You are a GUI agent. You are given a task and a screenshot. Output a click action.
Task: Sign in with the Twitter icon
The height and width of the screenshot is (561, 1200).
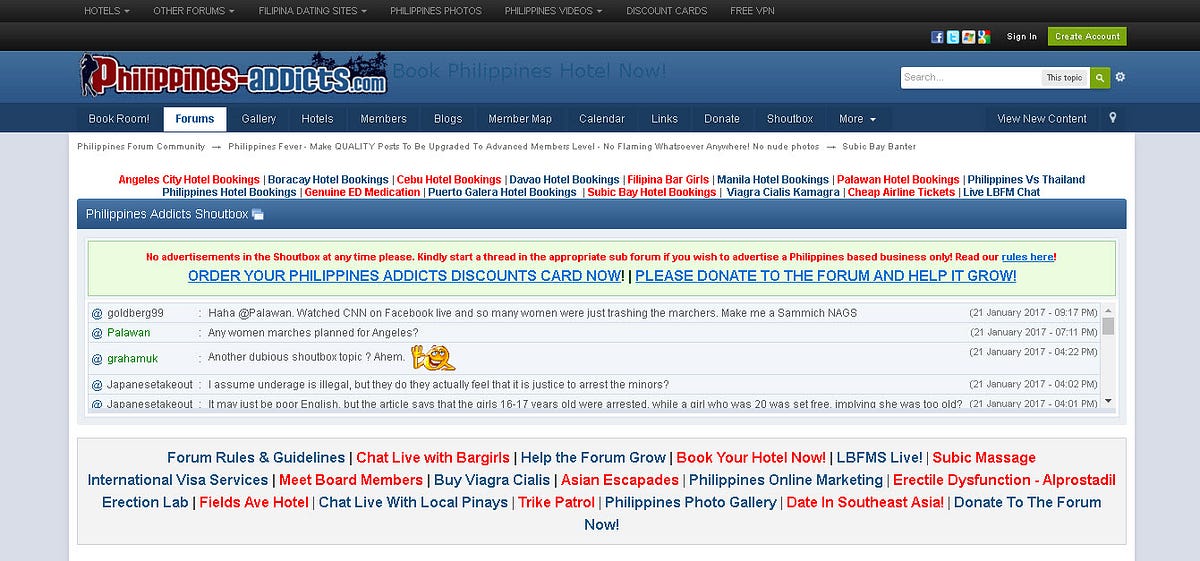pyautogui.click(x=953, y=37)
